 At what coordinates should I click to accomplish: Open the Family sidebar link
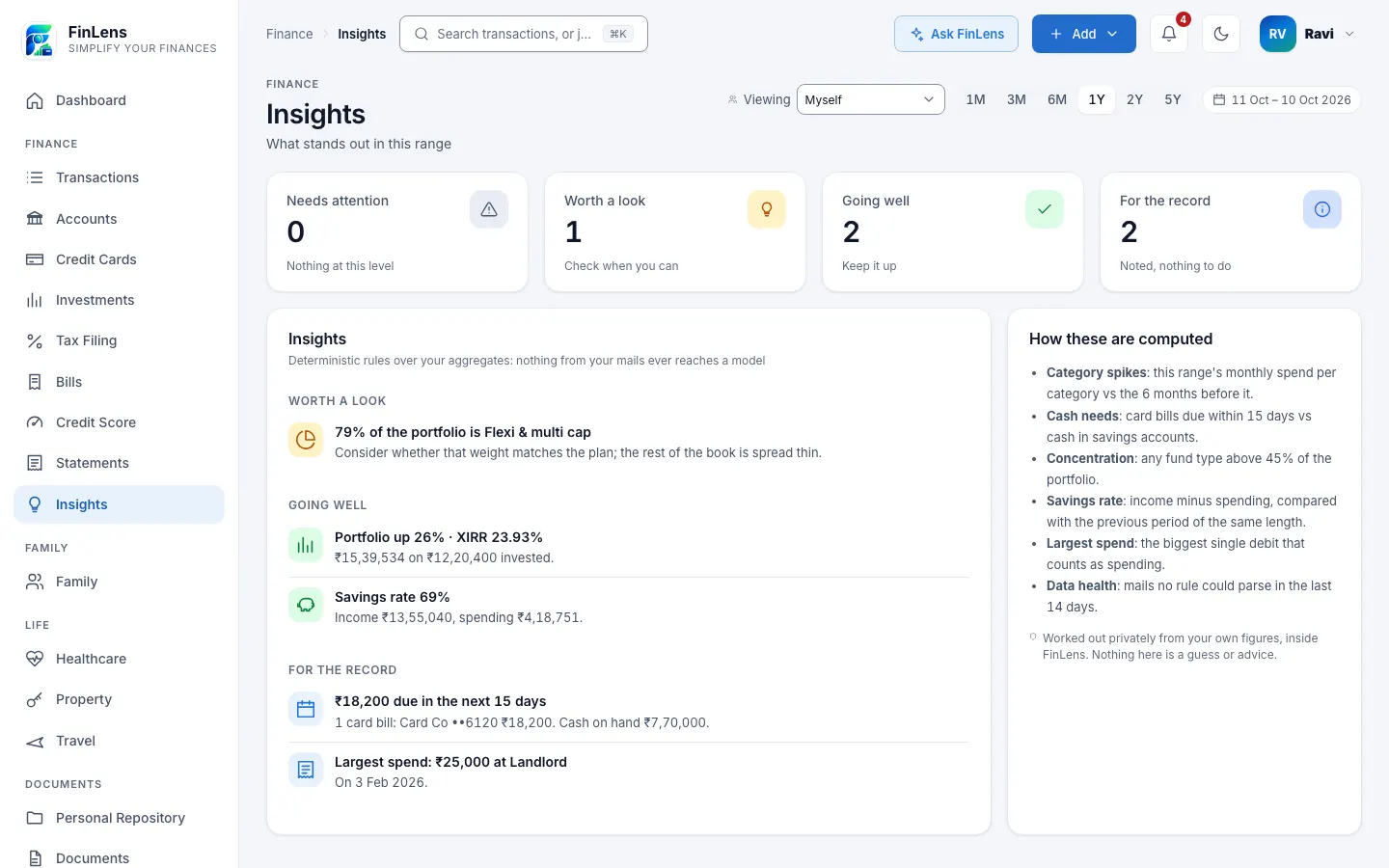coord(120,582)
